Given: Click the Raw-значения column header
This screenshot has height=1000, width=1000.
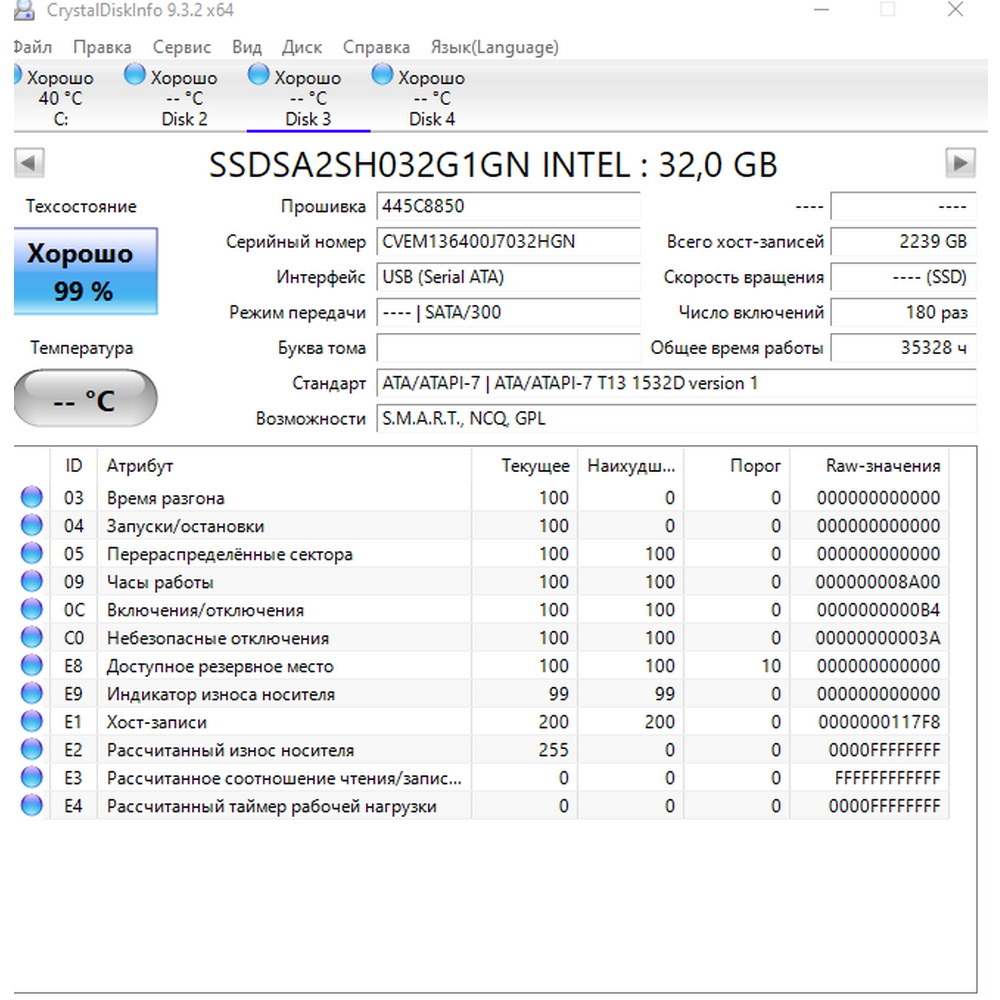Looking at the screenshot, I should (870, 466).
